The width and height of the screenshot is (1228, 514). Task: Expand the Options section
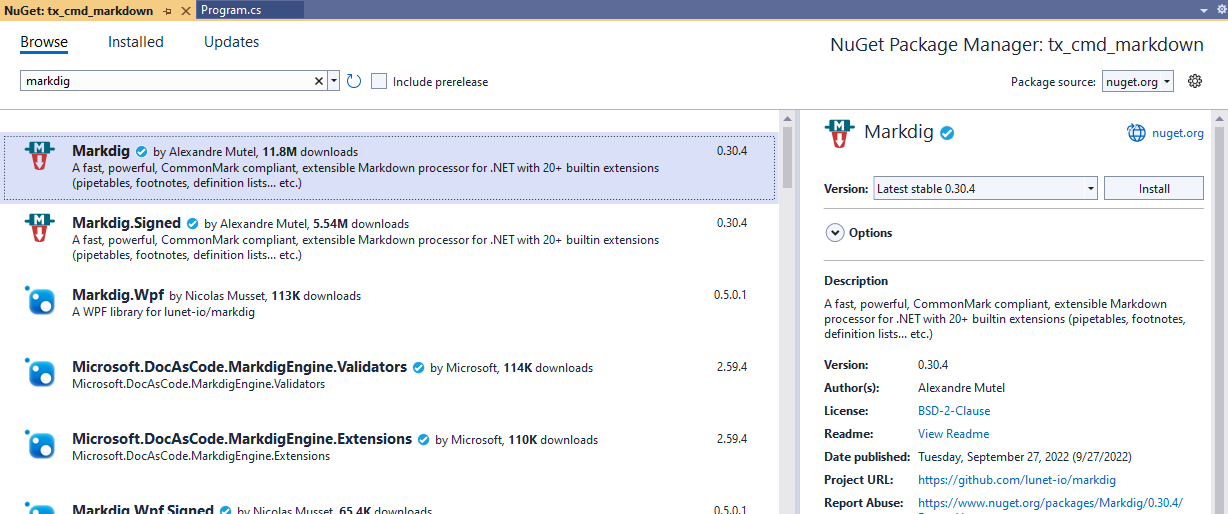coord(835,233)
